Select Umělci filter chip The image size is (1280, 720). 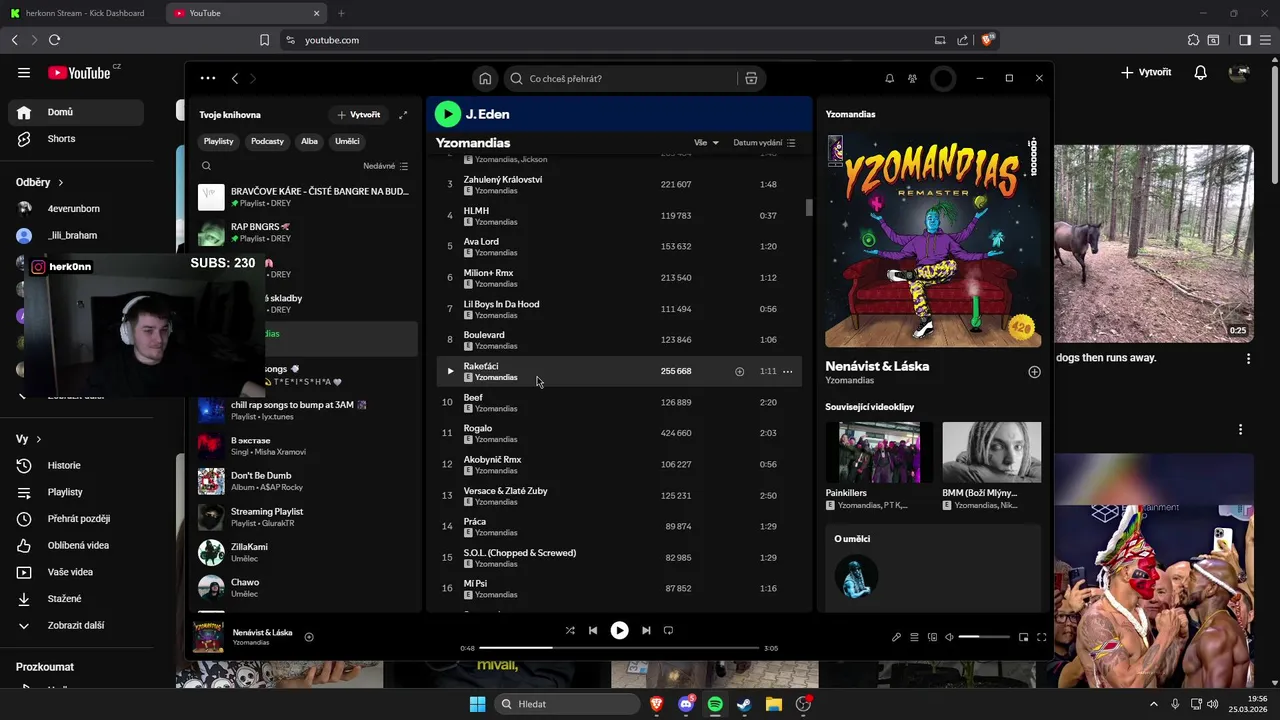click(x=347, y=141)
